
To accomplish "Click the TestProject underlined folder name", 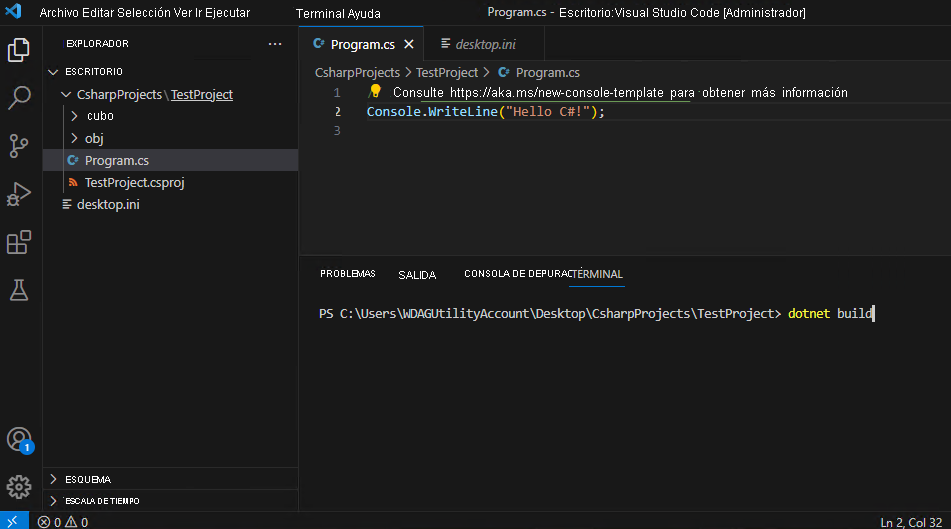I will 202,95.
